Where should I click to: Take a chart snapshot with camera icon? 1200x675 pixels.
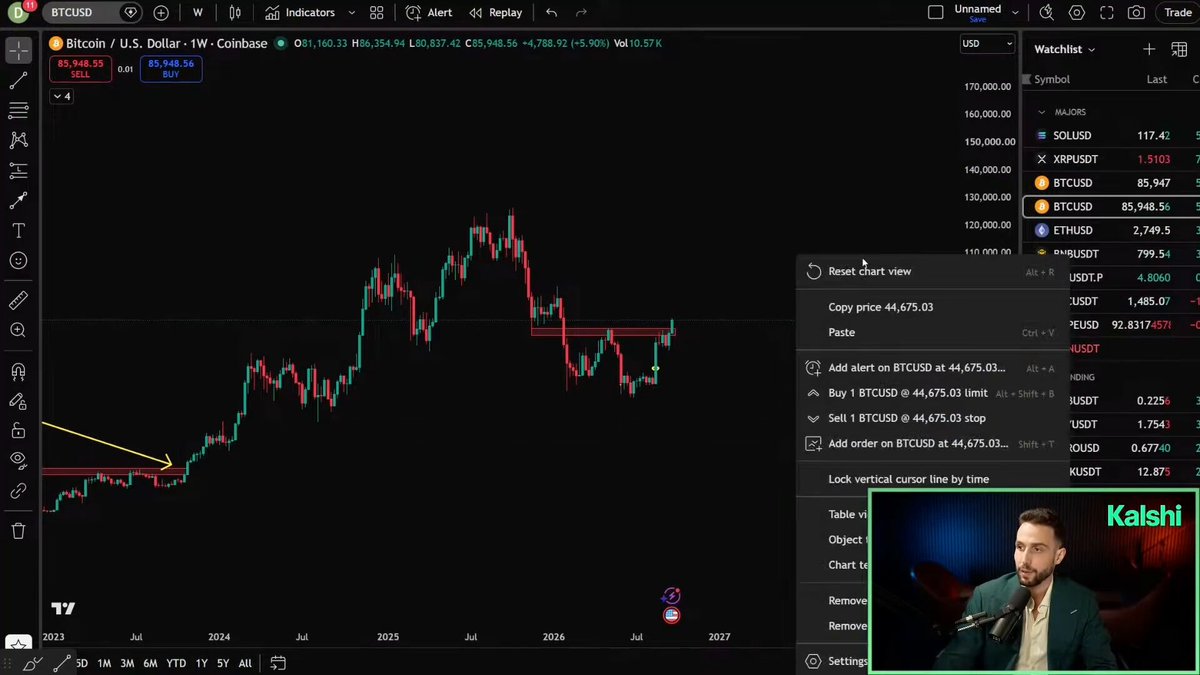[x=1135, y=13]
